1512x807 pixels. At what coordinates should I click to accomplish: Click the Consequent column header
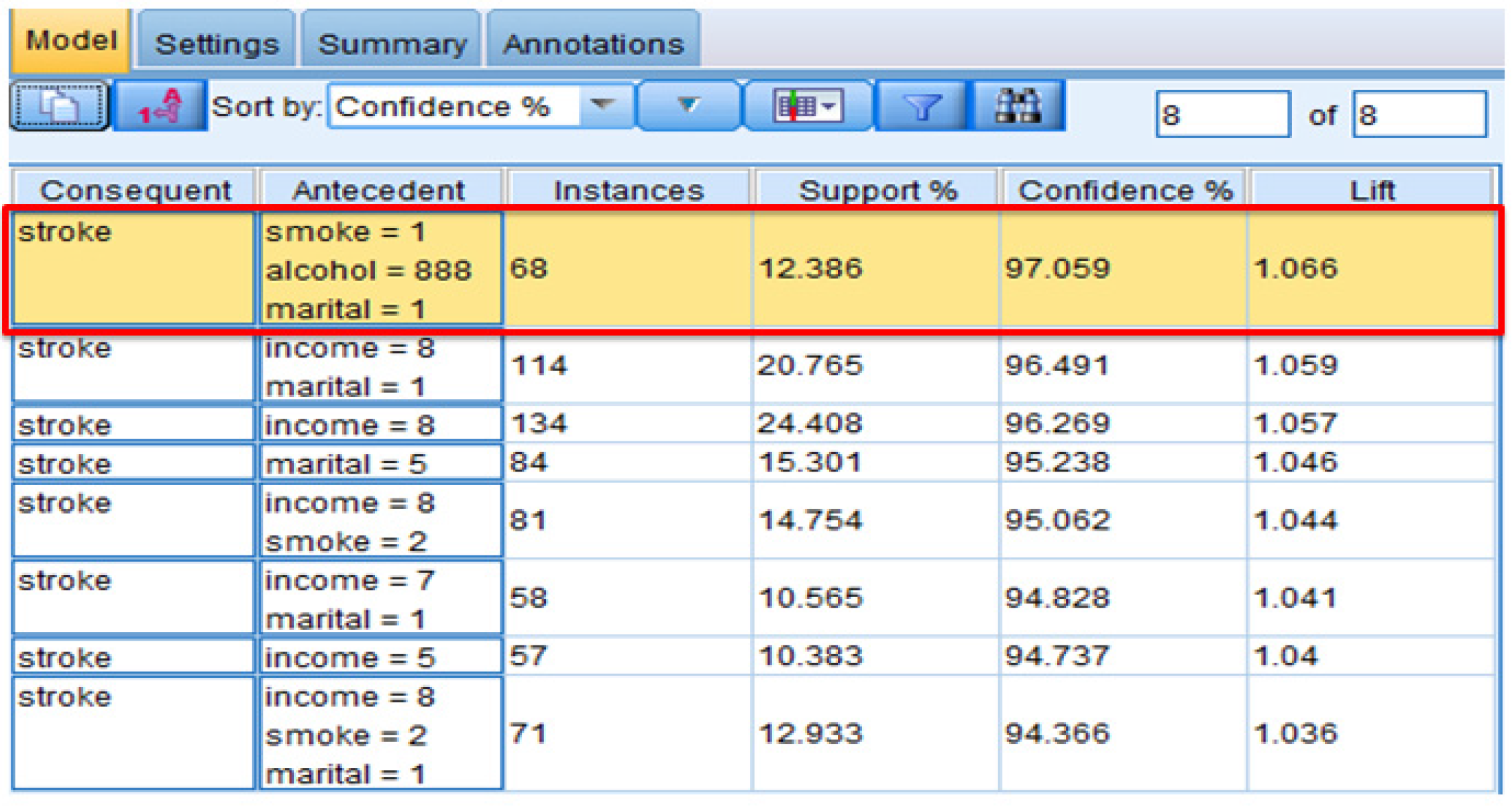point(135,191)
